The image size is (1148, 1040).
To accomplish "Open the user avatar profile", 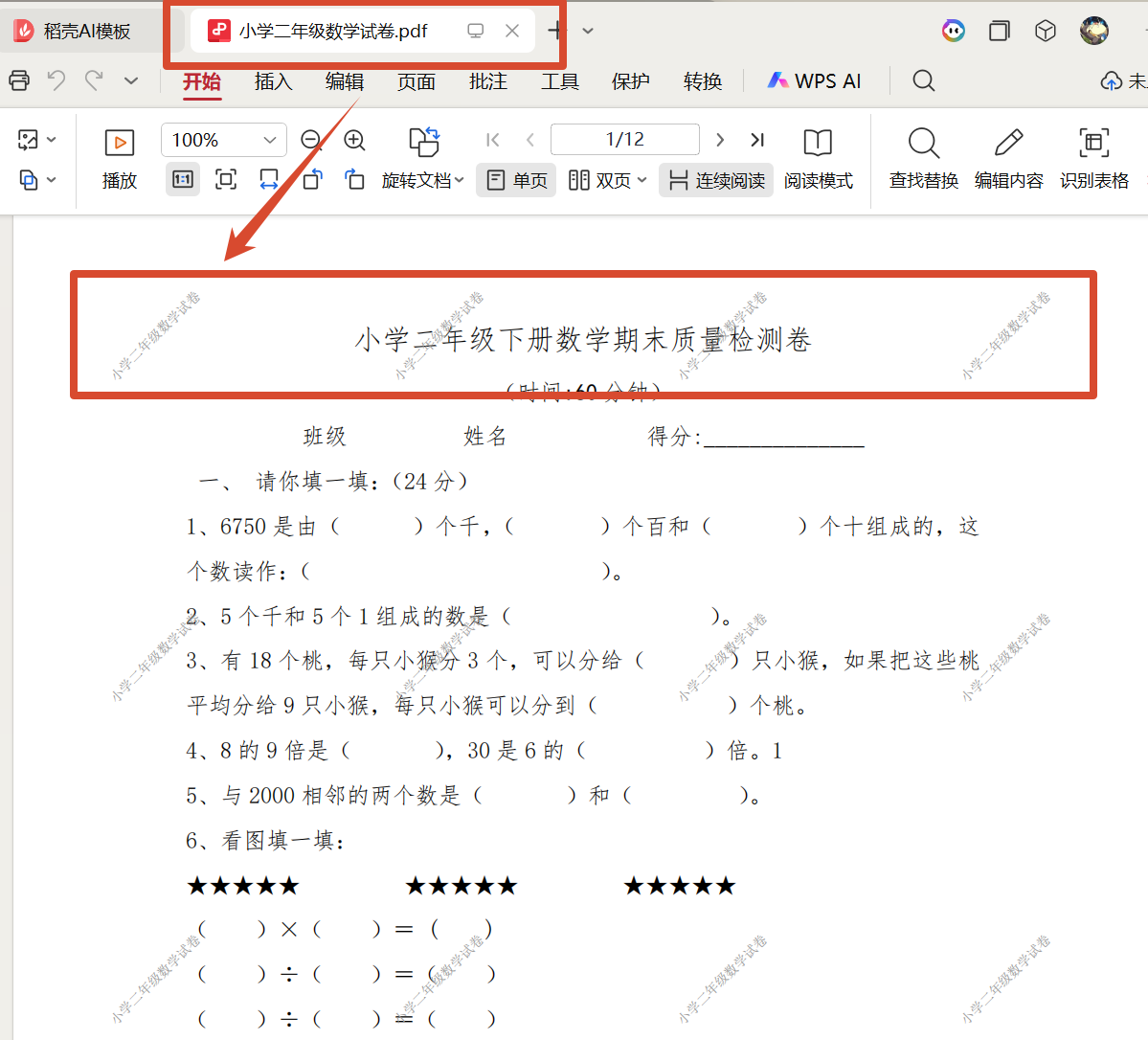I will click(1094, 31).
